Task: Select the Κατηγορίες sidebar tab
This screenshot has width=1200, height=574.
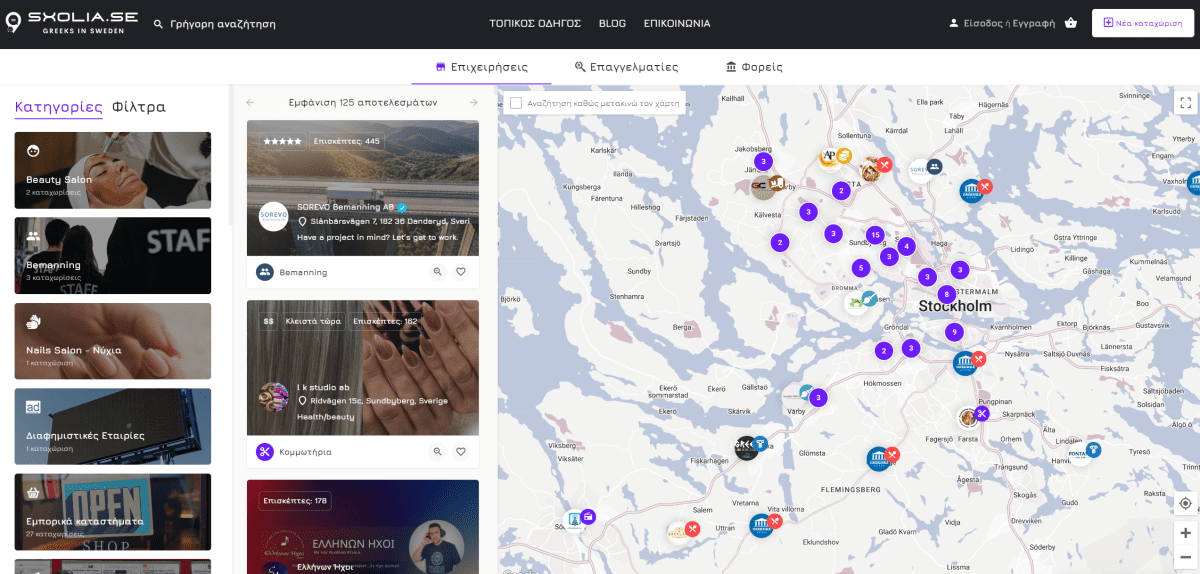Action: point(58,107)
